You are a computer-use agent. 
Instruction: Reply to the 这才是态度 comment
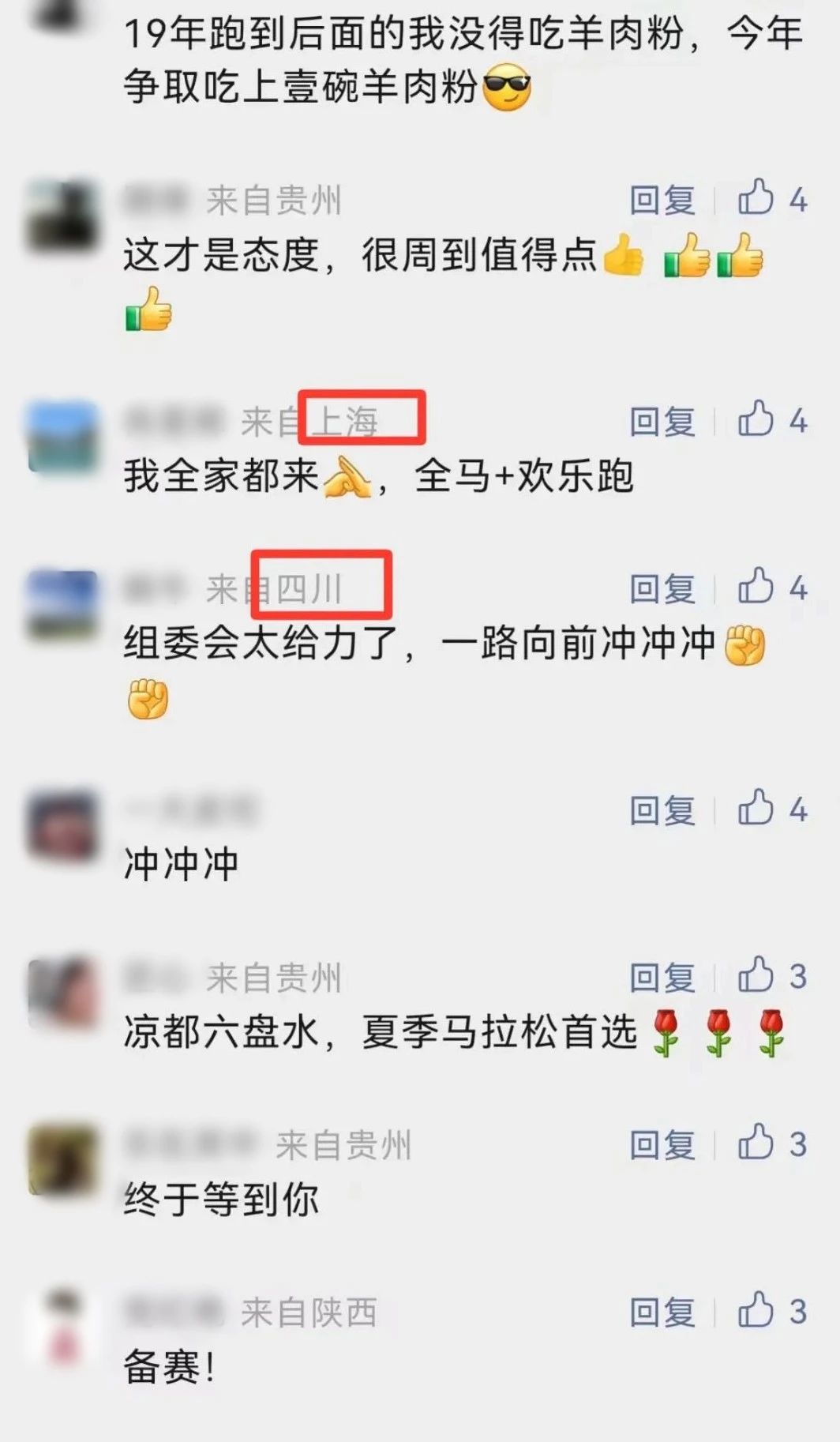pos(662,200)
